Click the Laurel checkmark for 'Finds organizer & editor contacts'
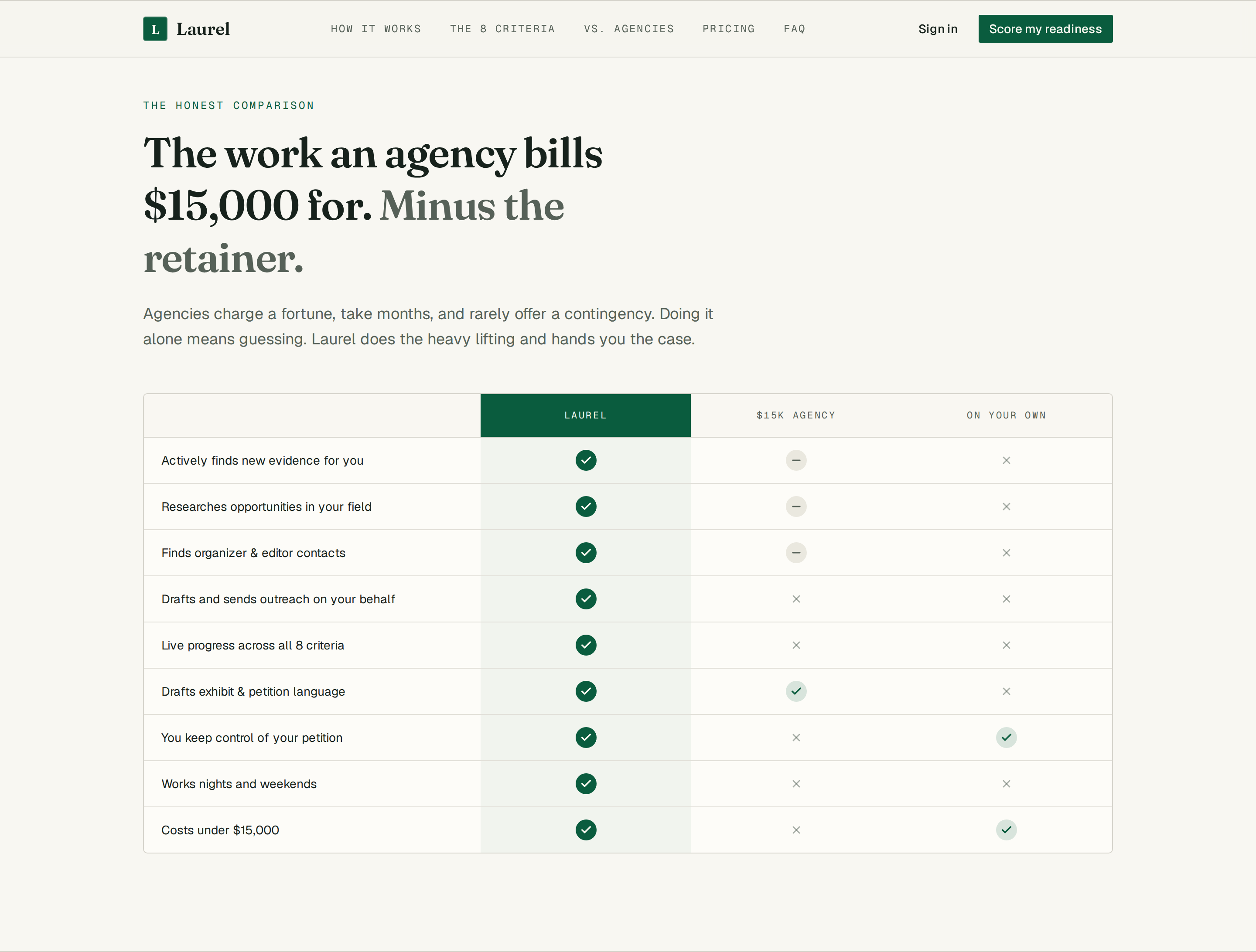 click(x=585, y=552)
